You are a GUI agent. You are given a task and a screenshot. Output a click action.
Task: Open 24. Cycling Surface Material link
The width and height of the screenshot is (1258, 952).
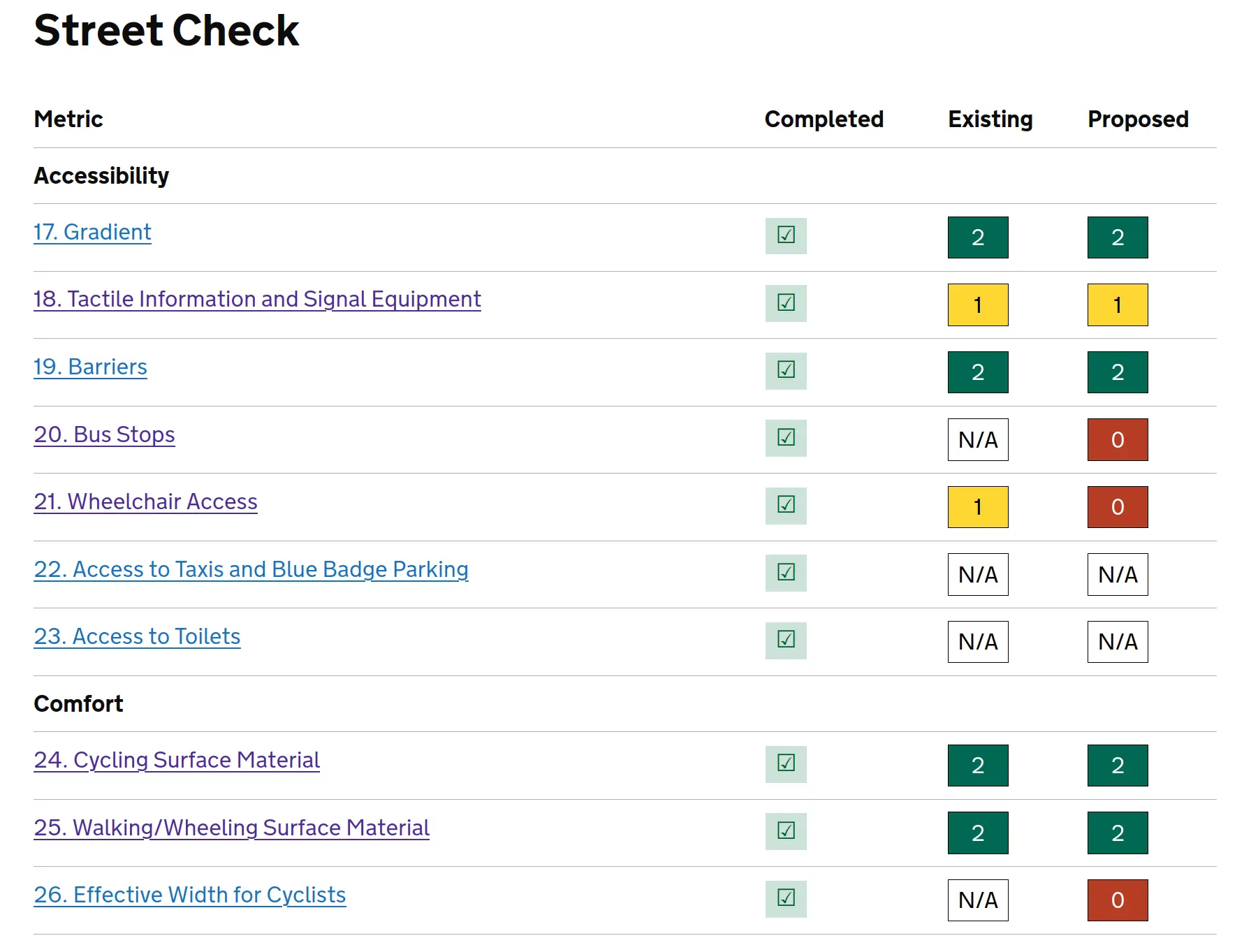177,760
